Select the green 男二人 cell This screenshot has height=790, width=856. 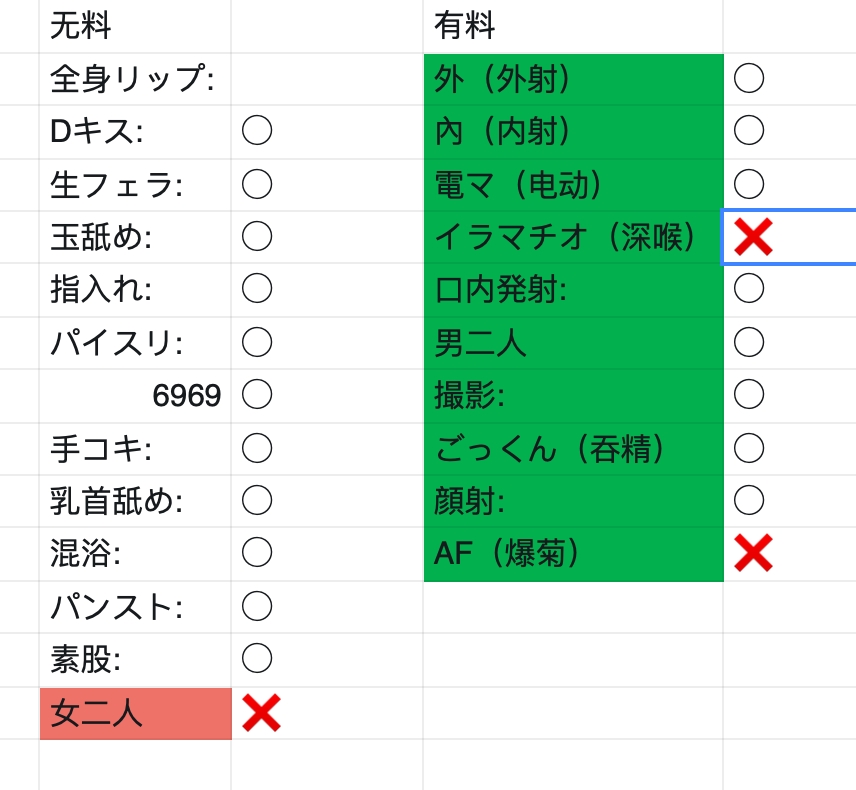click(x=573, y=343)
